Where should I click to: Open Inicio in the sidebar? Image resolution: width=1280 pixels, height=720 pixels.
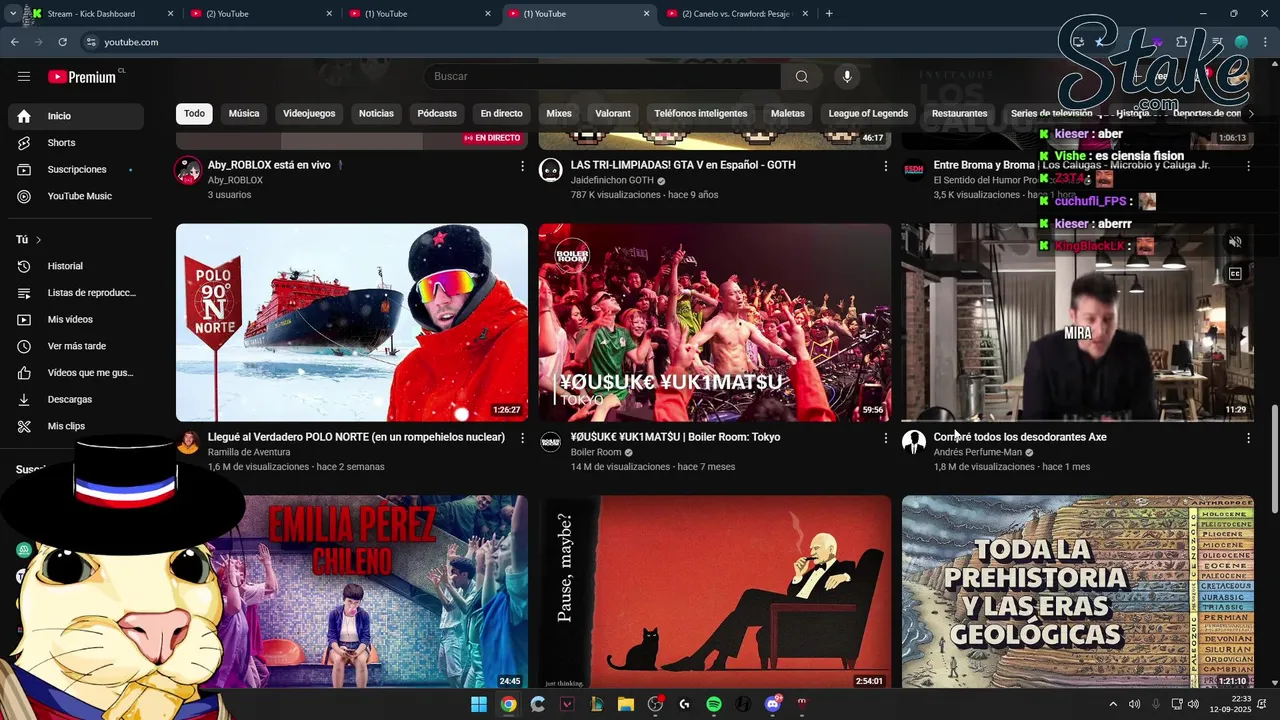coord(76,116)
